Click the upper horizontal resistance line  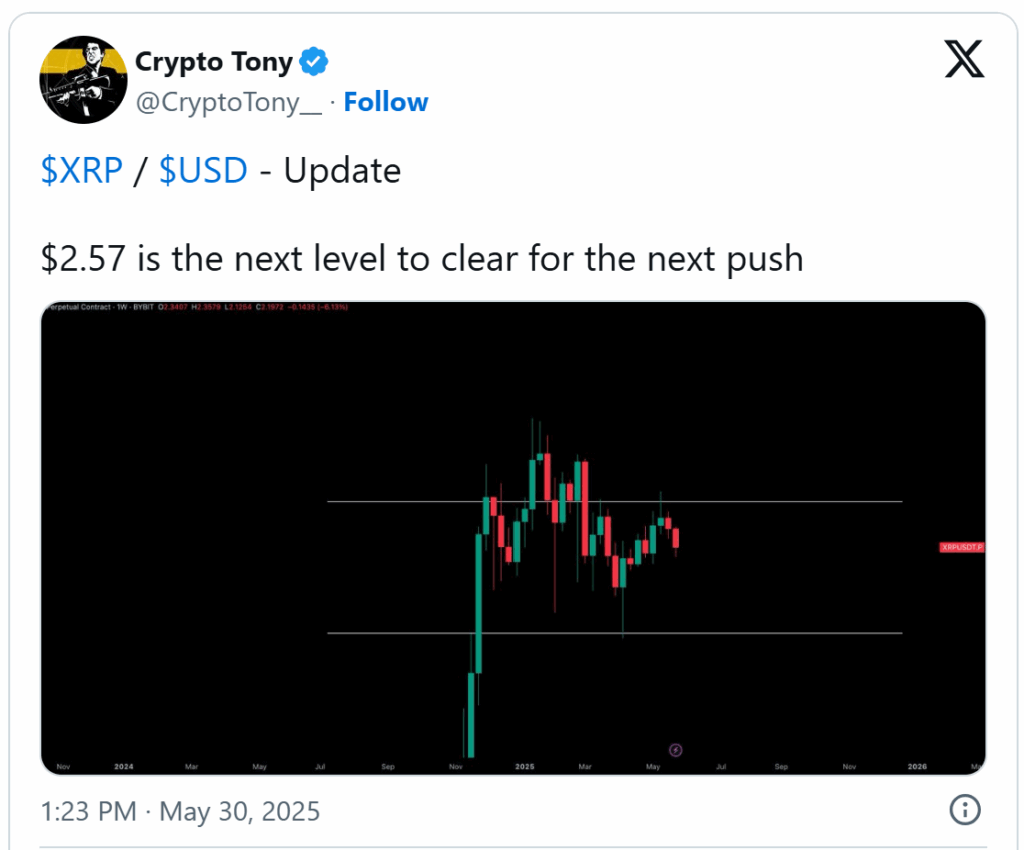(x=615, y=501)
